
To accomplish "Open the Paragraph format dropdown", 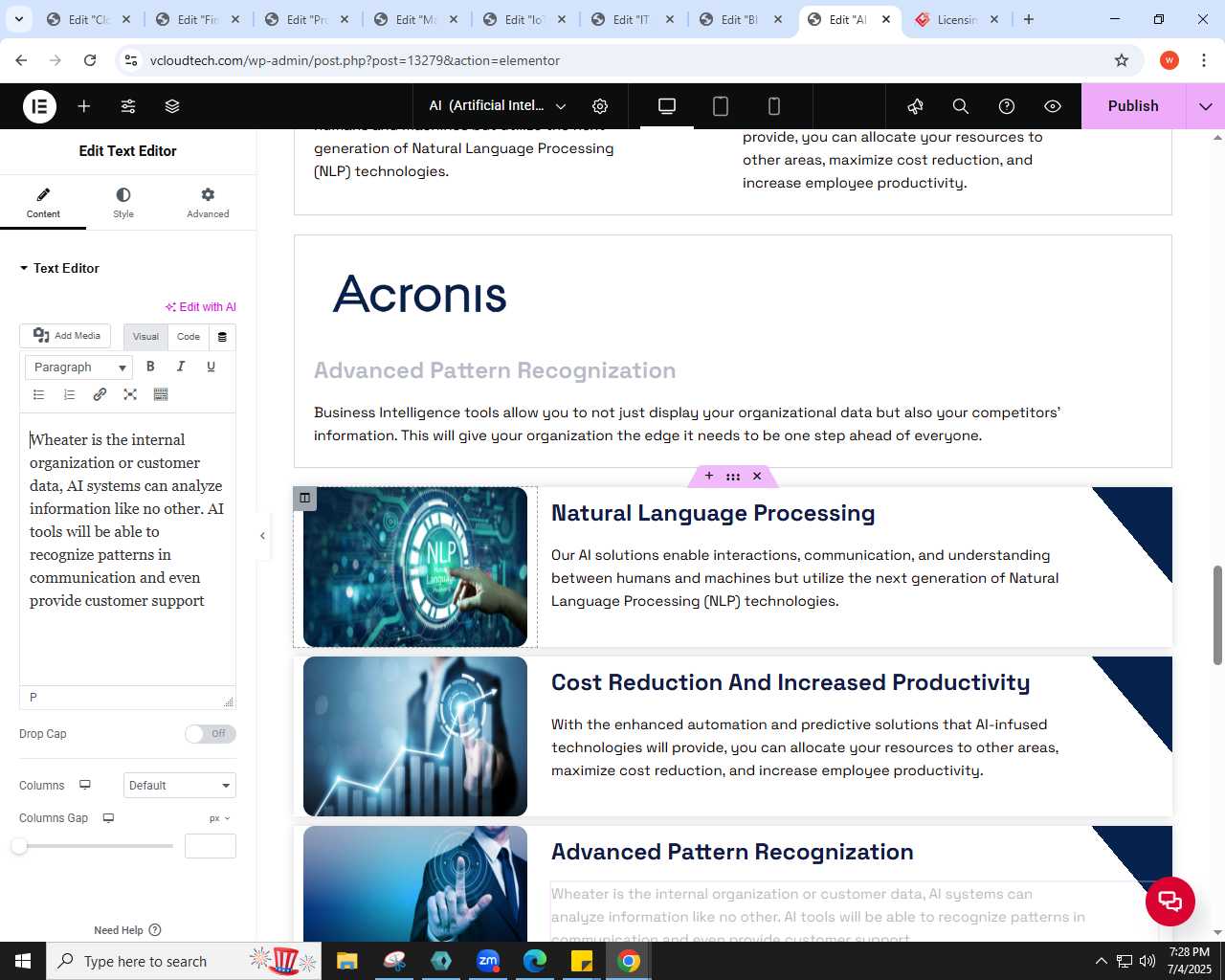I will point(78,367).
